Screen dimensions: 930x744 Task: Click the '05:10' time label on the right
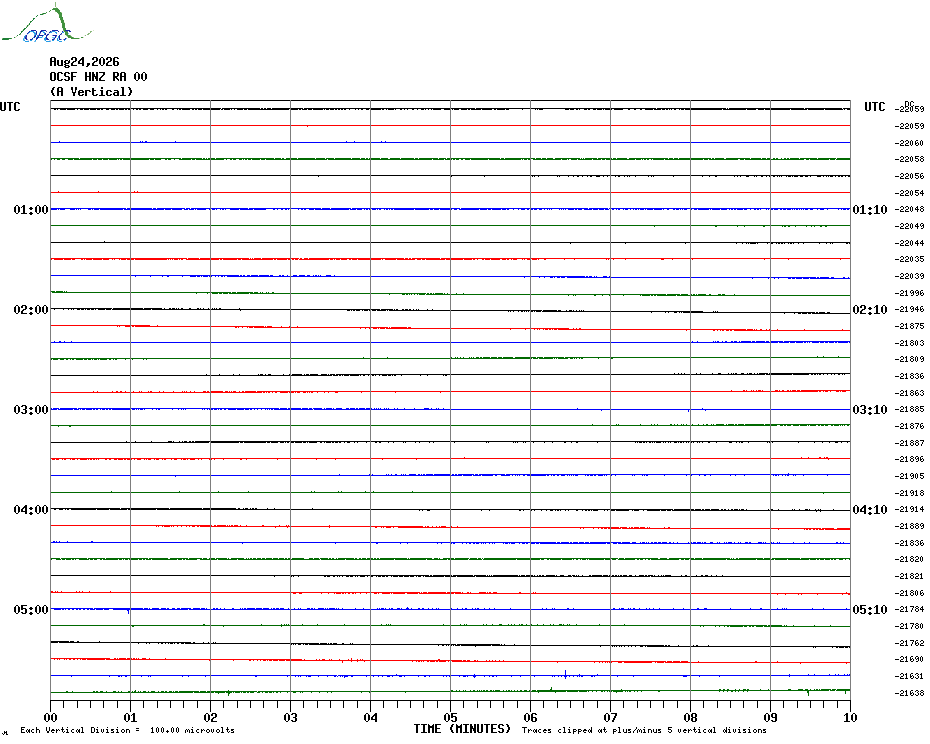pos(870,610)
